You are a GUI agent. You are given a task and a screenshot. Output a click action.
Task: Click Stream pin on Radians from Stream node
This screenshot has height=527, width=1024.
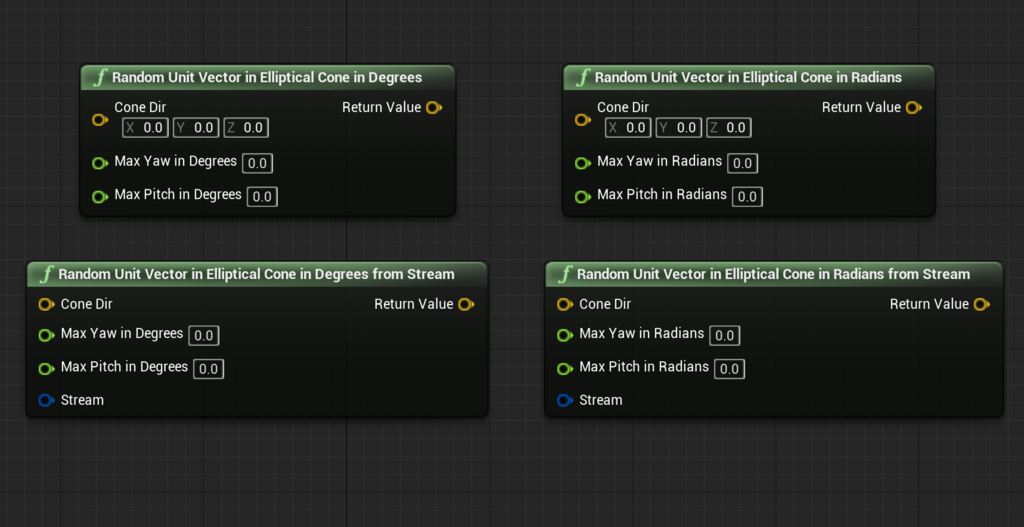[x=564, y=400]
